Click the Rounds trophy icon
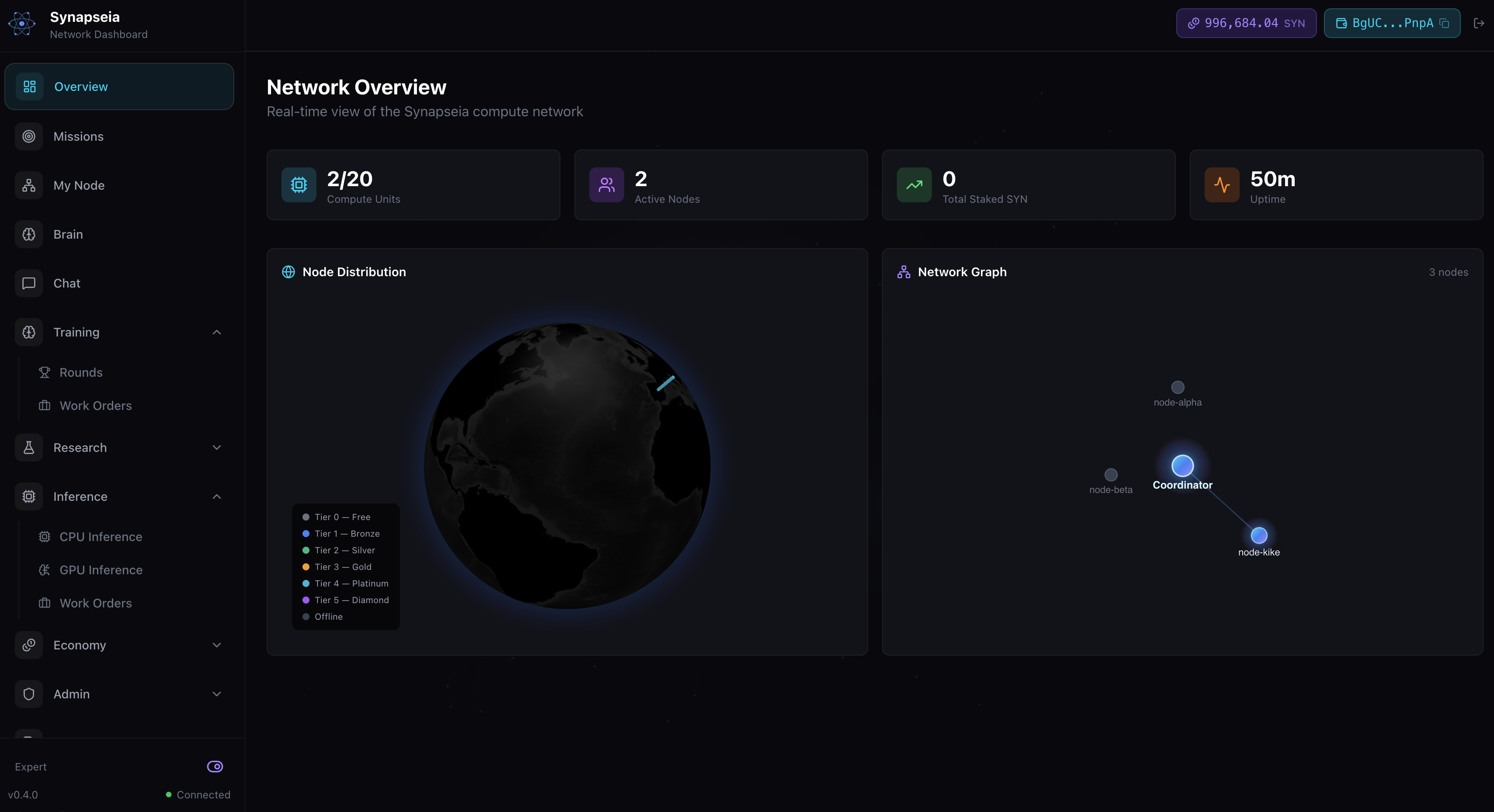 pyautogui.click(x=45, y=372)
